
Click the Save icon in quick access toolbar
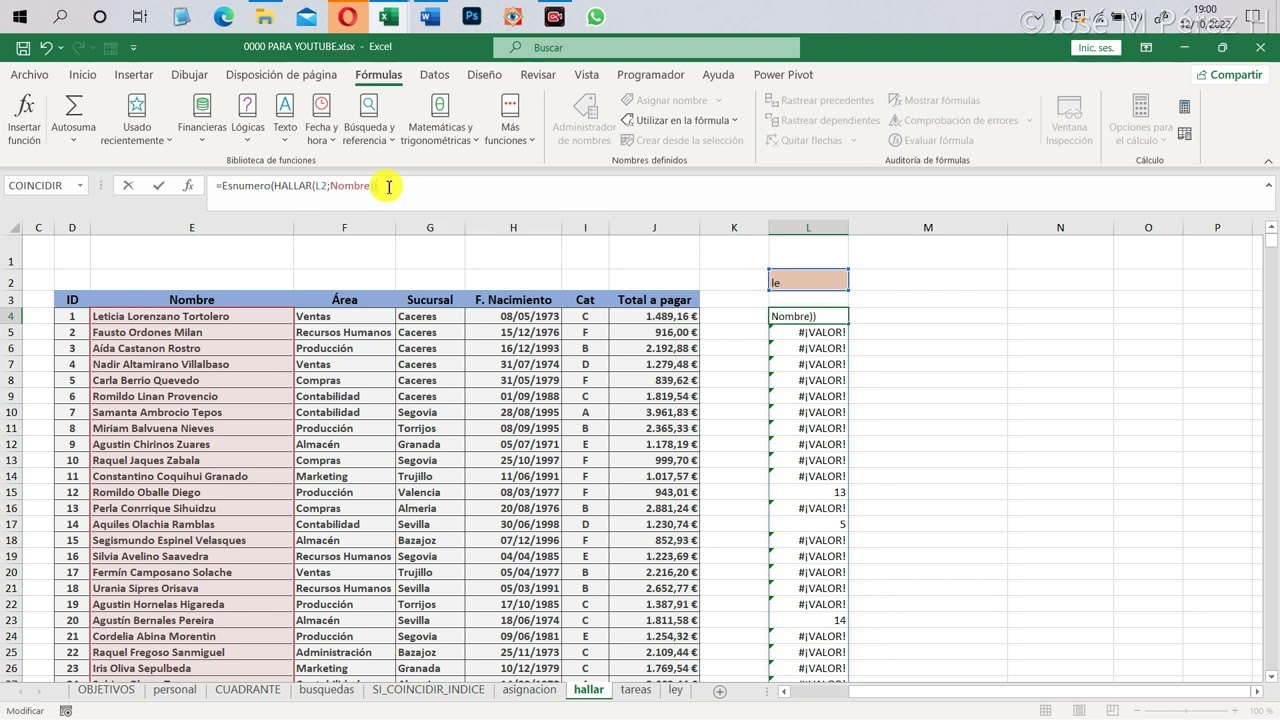(x=23, y=47)
